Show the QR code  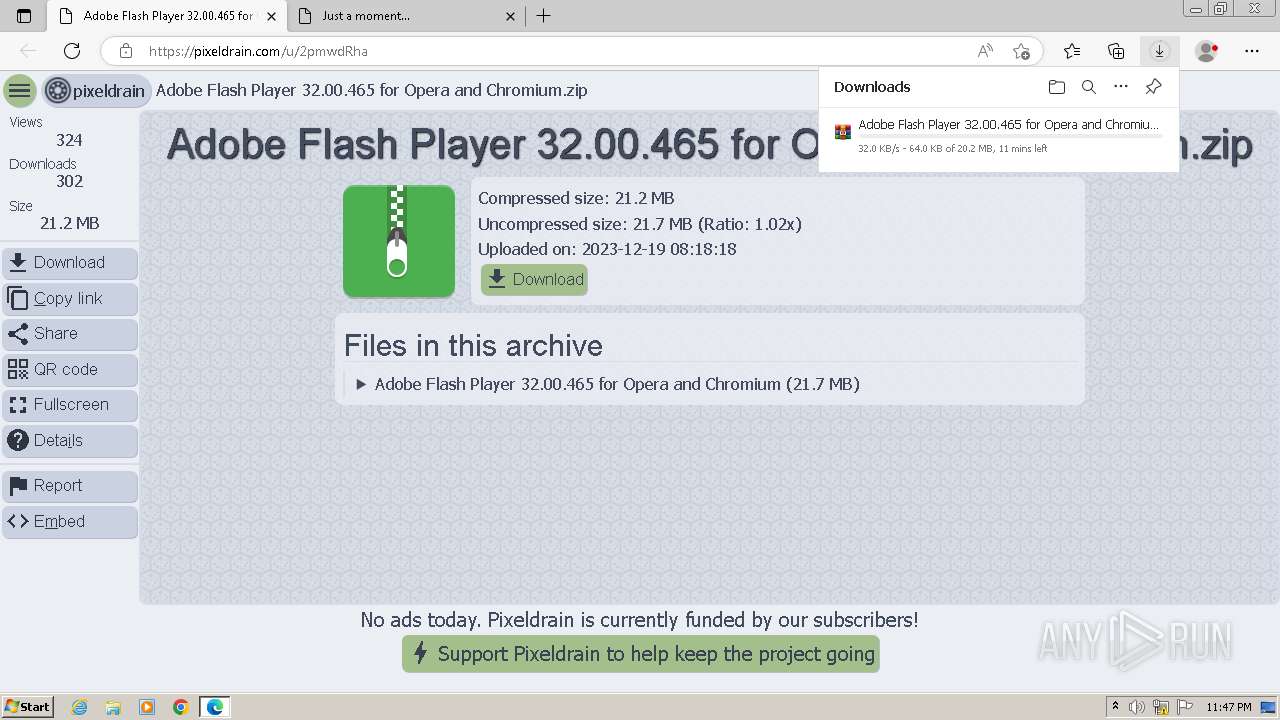(x=70, y=369)
